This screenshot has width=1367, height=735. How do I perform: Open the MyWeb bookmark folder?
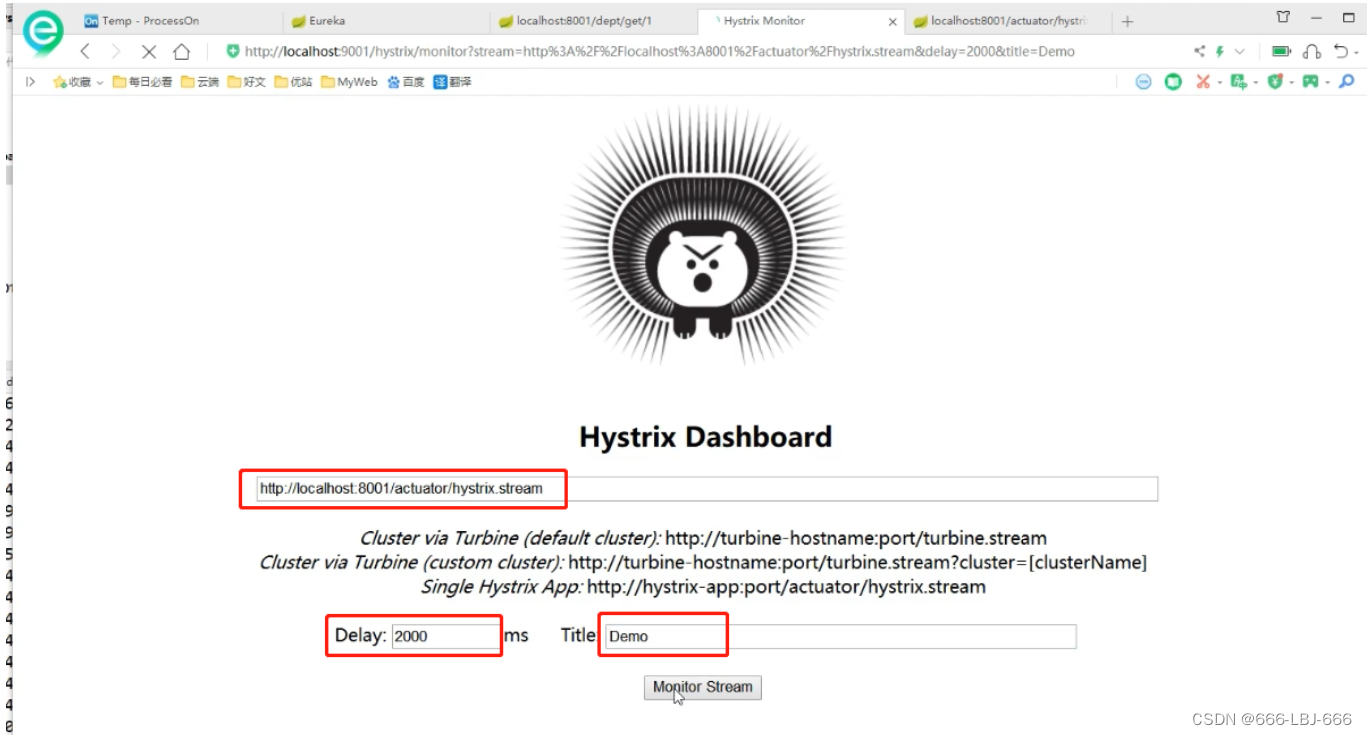point(349,82)
